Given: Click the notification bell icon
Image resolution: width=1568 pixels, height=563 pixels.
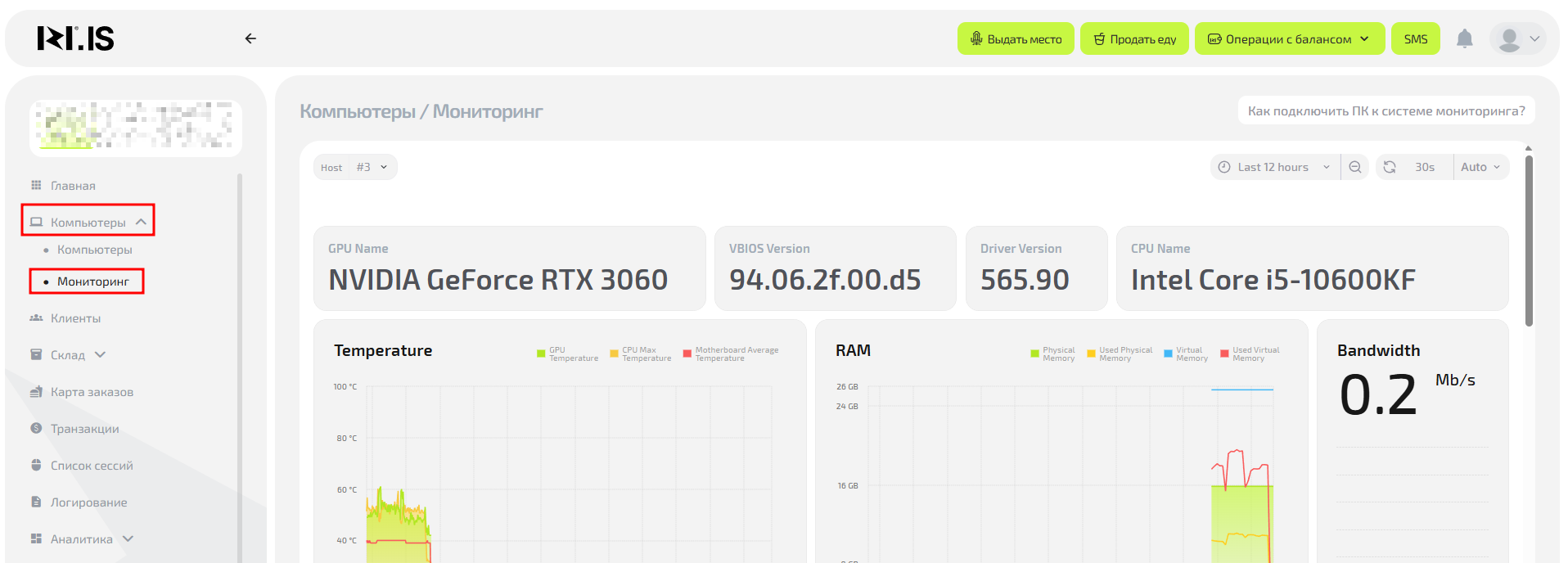Looking at the screenshot, I should coord(1464,38).
